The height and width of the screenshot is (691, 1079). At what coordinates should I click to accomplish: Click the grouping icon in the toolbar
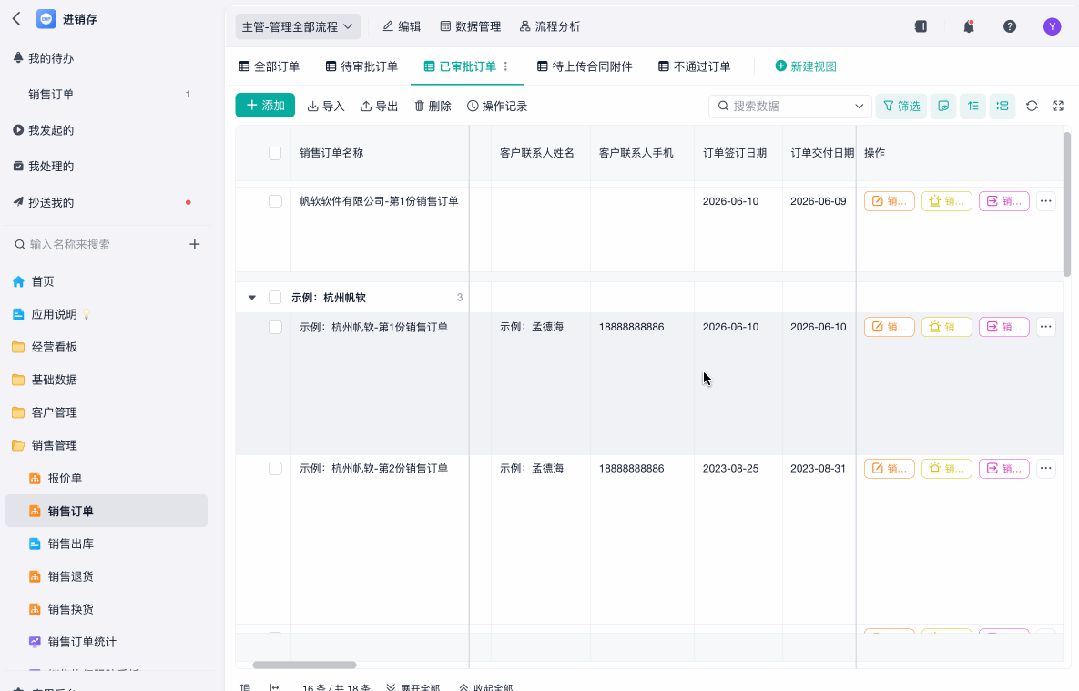click(x=1003, y=106)
